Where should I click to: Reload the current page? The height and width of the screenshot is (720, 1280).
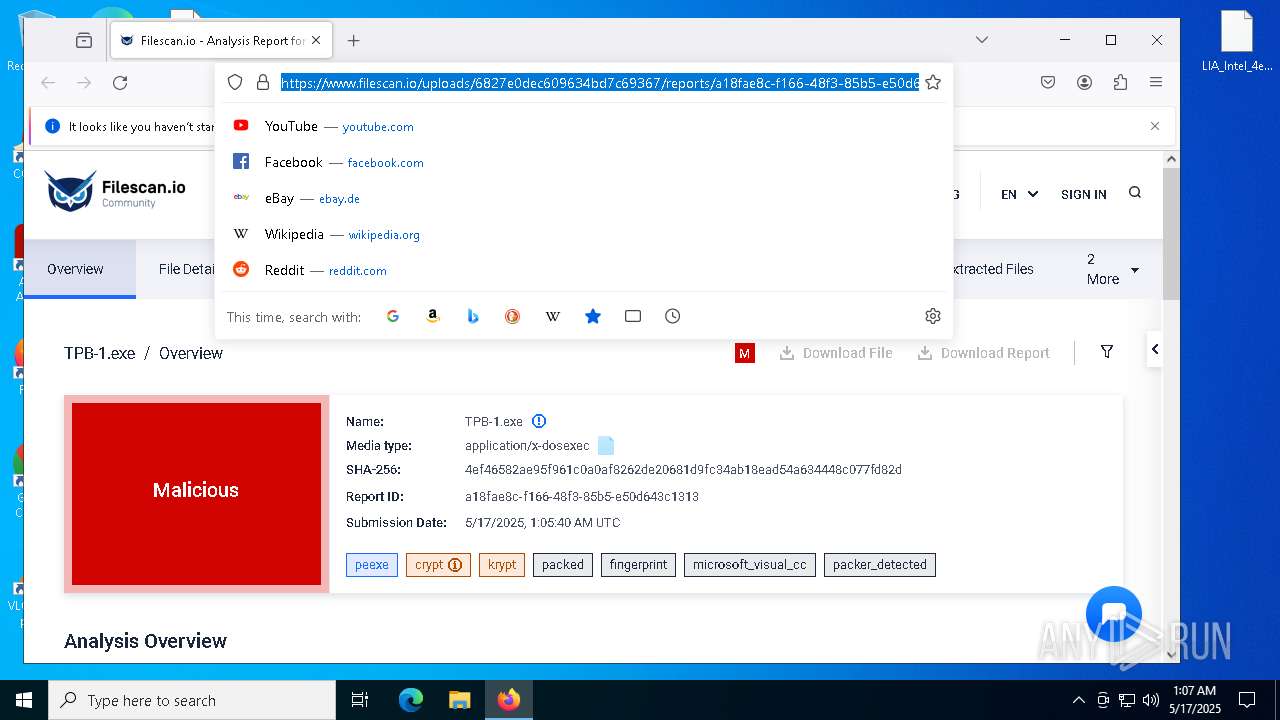tap(120, 83)
